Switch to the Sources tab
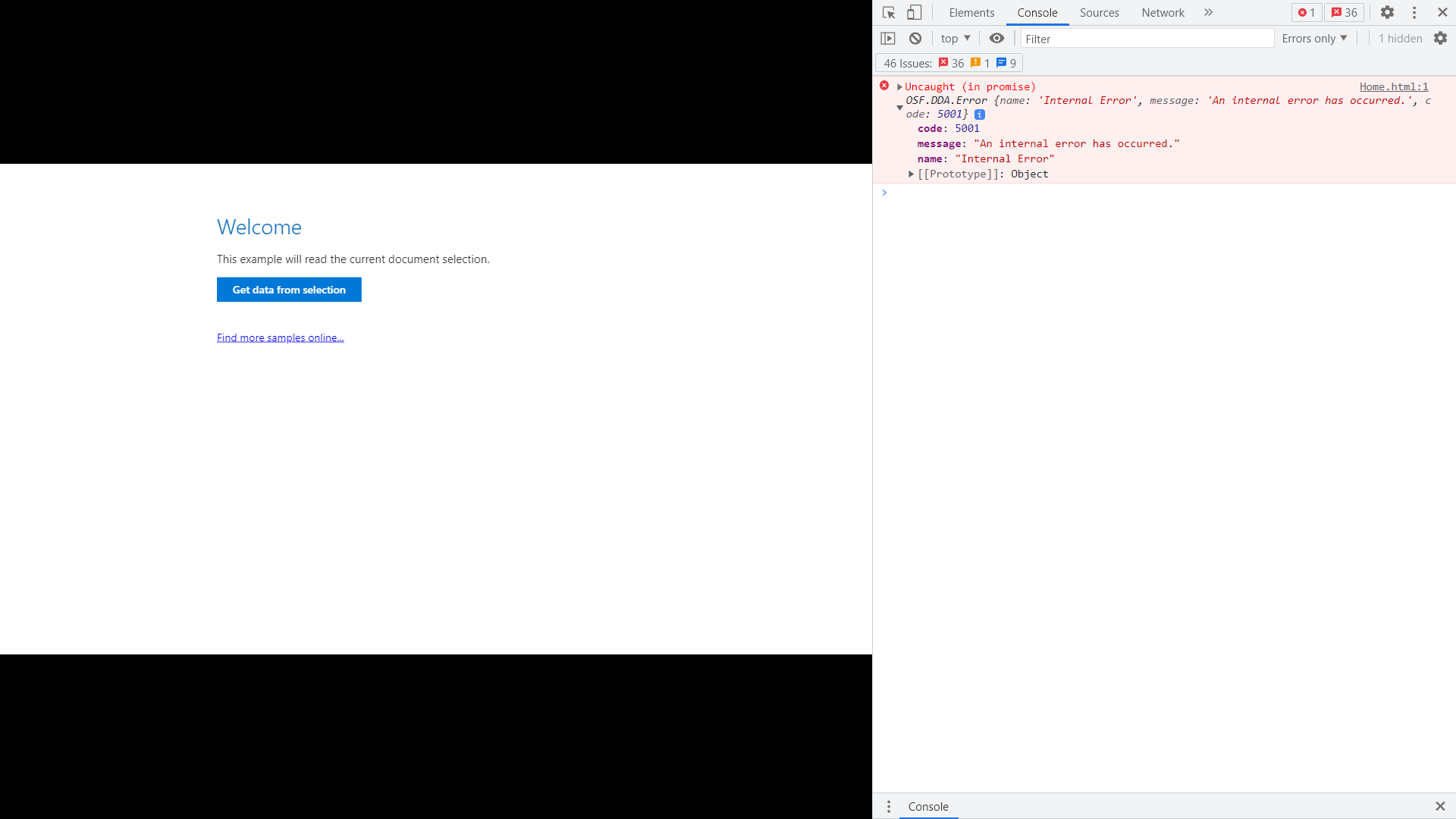Image resolution: width=1456 pixels, height=819 pixels. (x=1099, y=12)
